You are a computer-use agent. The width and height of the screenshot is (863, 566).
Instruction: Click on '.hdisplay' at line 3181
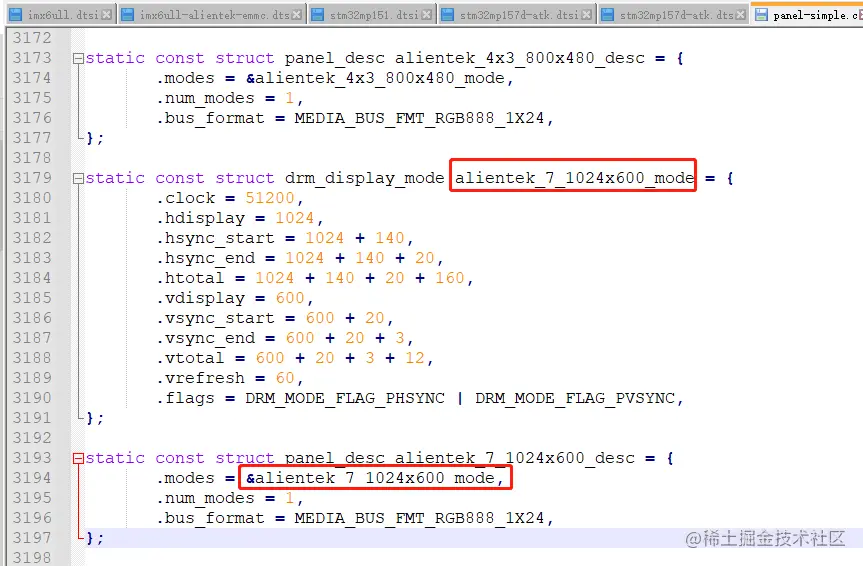[200, 218]
